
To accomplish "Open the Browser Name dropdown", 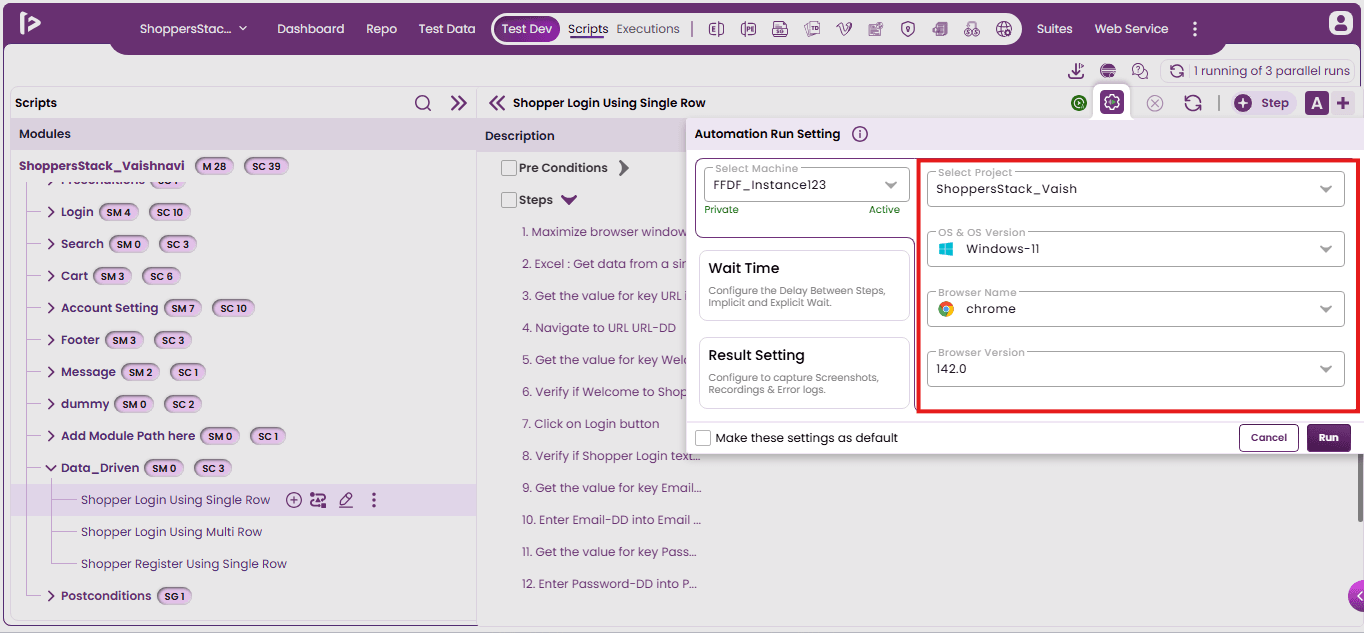I will coord(1136,309).
